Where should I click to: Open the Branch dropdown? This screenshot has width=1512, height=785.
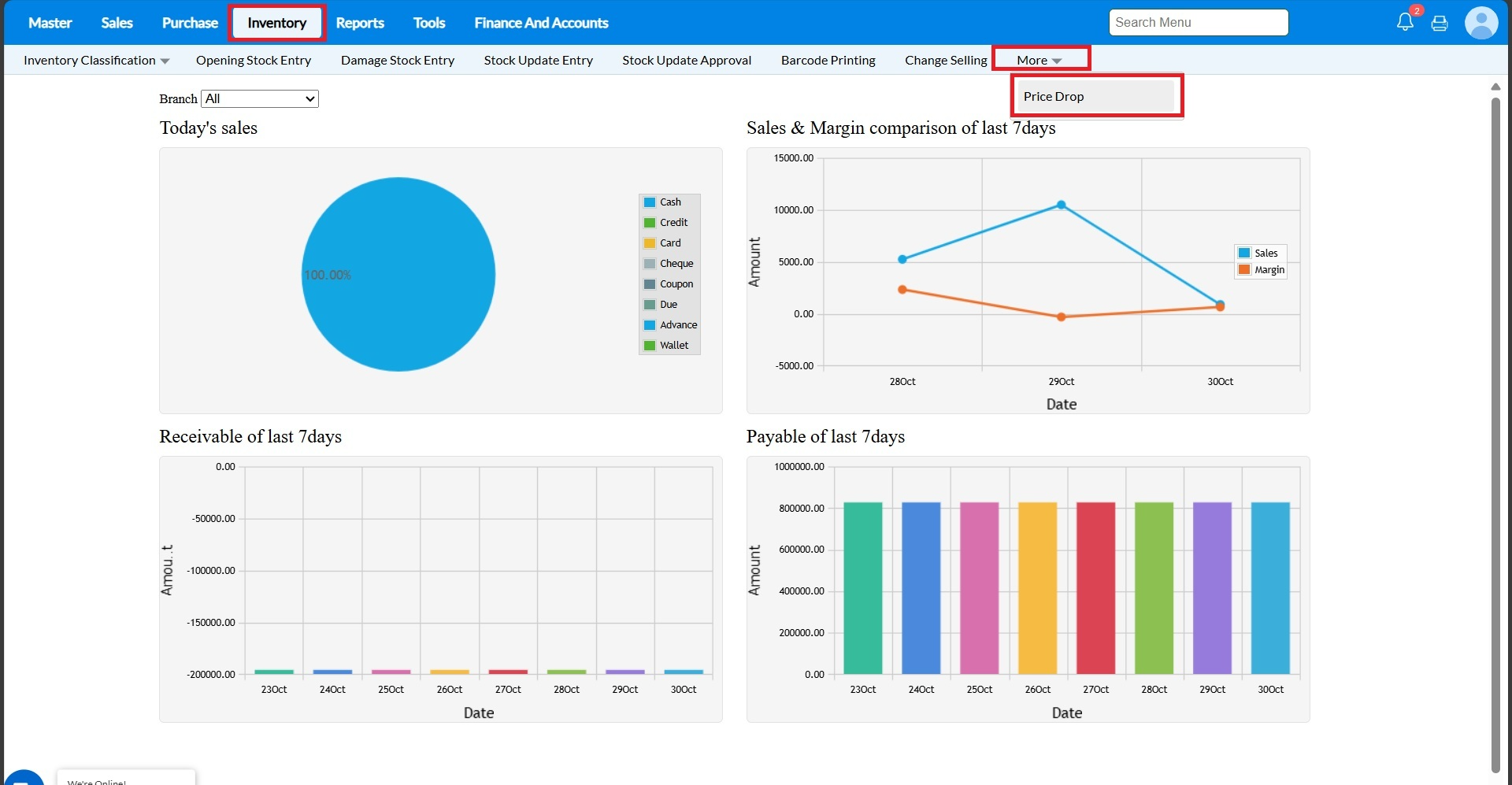click(x=260, y=98)
